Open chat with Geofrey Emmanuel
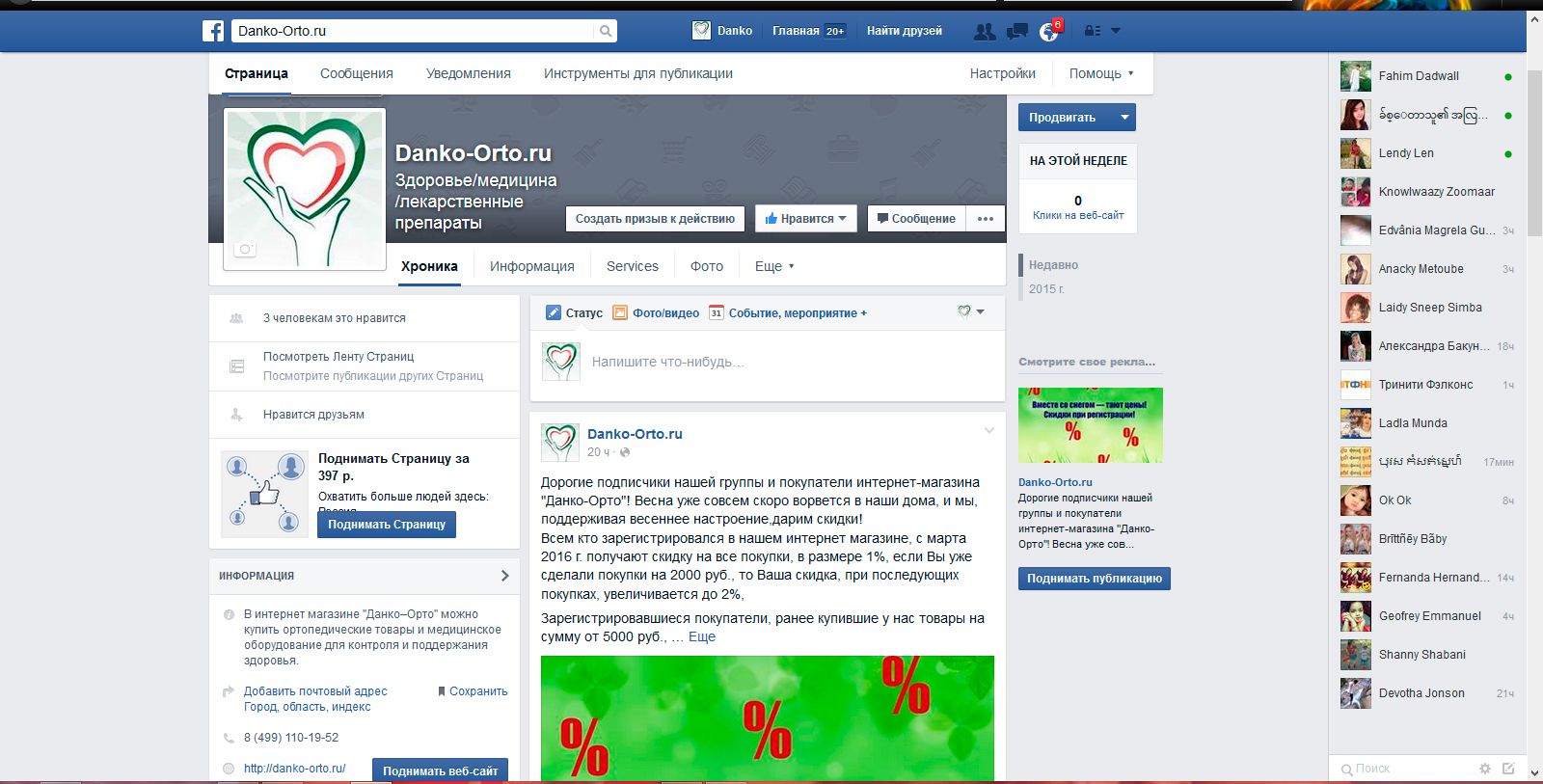Screen dimensions: 1543x784 tap(1427, 616)
